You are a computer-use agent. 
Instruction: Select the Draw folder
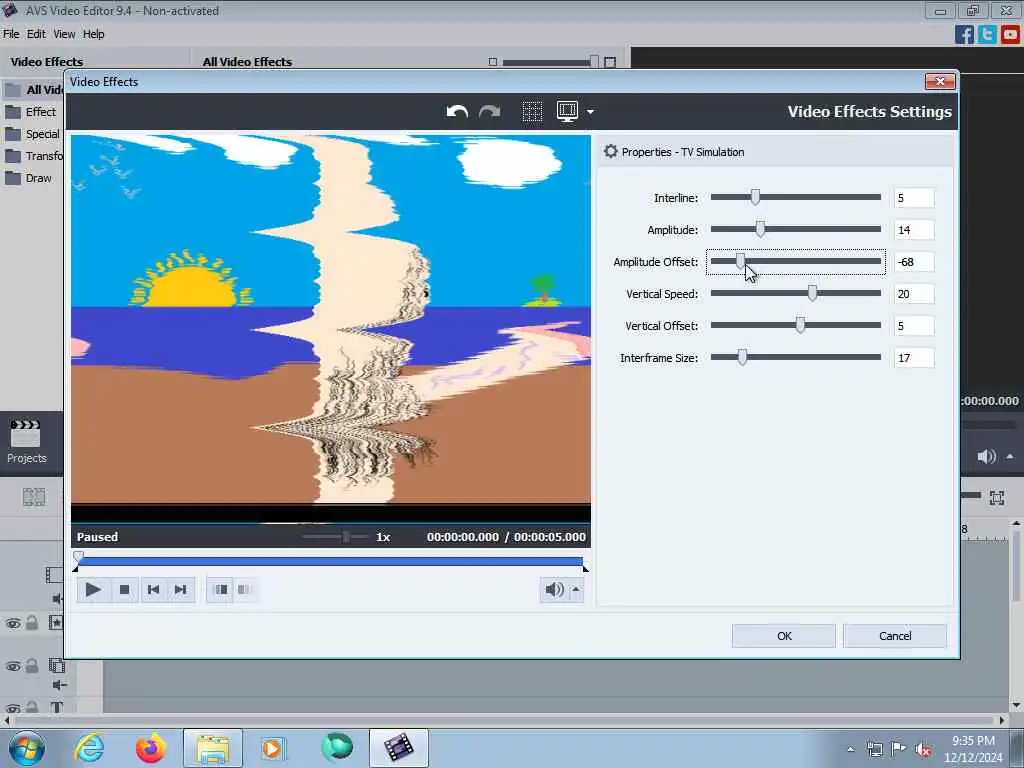pos(29,178)
